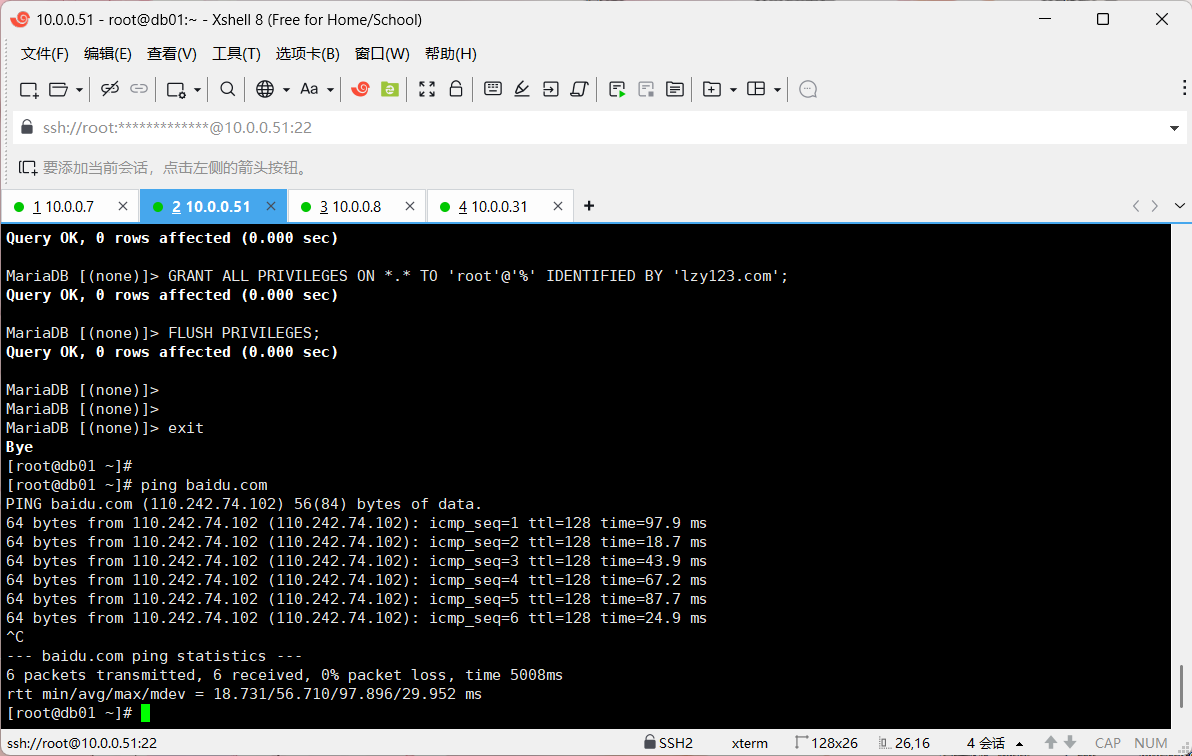Expand the Open Session dropdown arrow
This screenshot has height=756, width=1192.
point(79,90)
